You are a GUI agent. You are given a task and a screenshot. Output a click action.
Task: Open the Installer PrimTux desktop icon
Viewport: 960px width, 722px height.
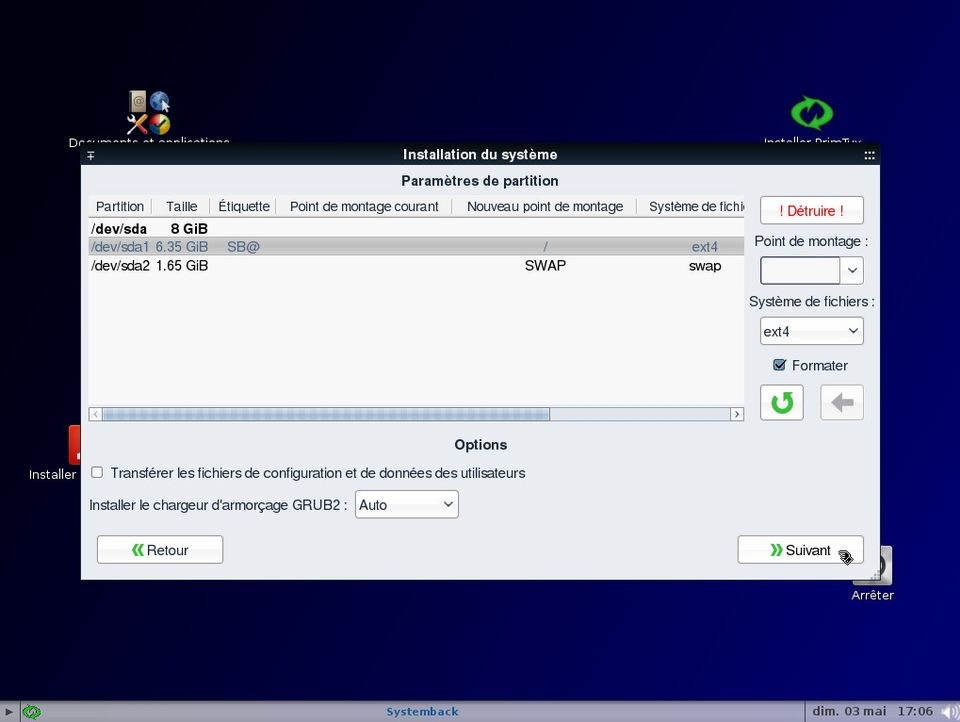pos(810,112)
